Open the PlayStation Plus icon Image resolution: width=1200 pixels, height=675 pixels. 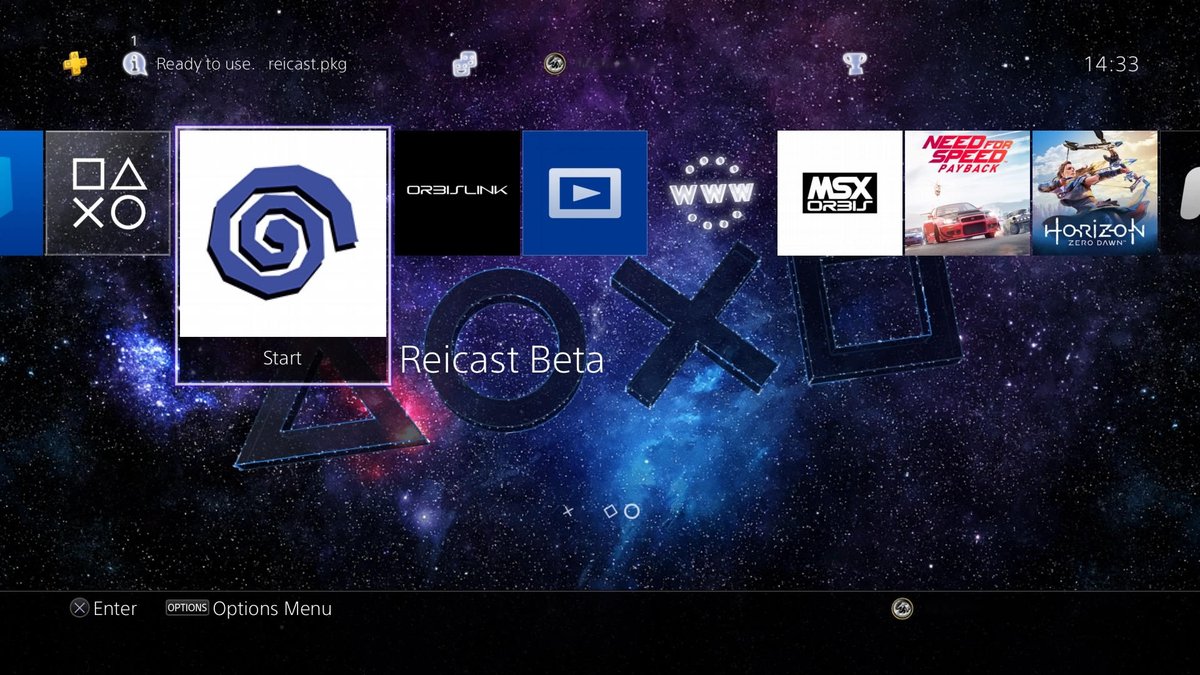point(75,64)
